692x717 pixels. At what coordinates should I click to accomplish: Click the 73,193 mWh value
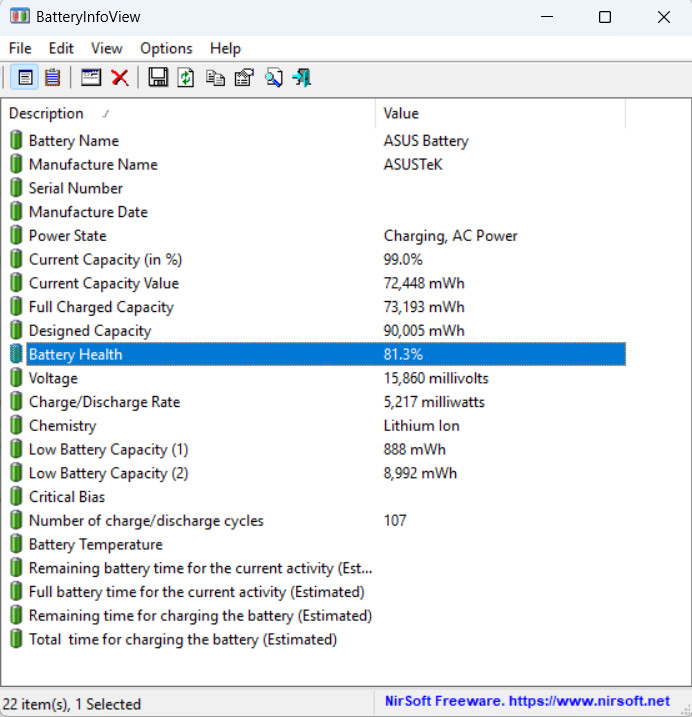[424, 307]
